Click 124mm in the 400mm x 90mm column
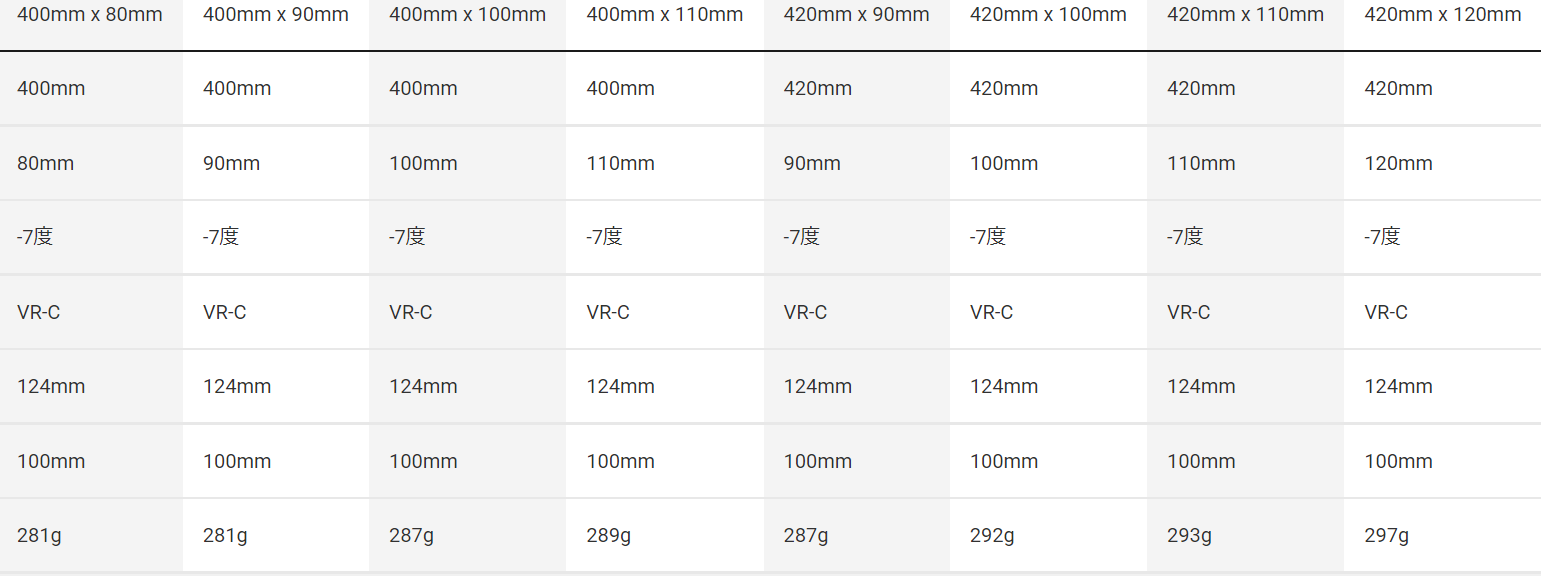 click(x=237, y=386)
